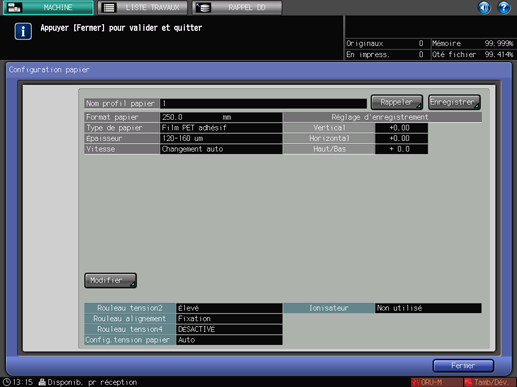Select Rouleau tension4 value DESACTIVE
Viewport: 517px width, 387px height.
[229, 329]
